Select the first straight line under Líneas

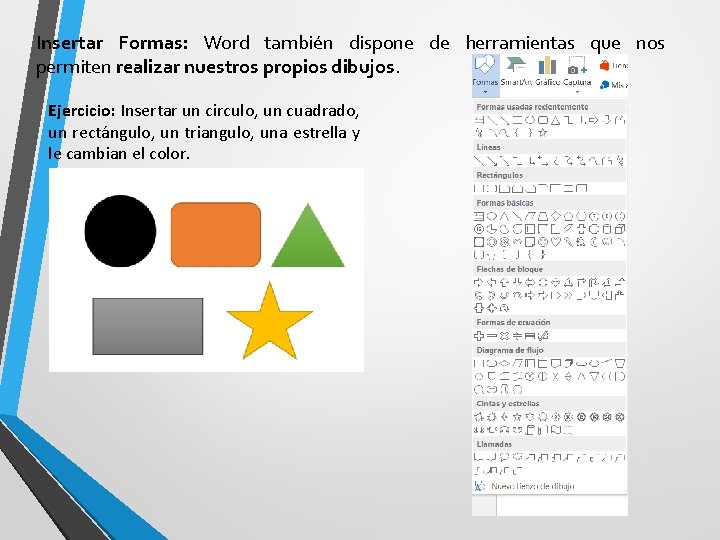coord(479,161)
